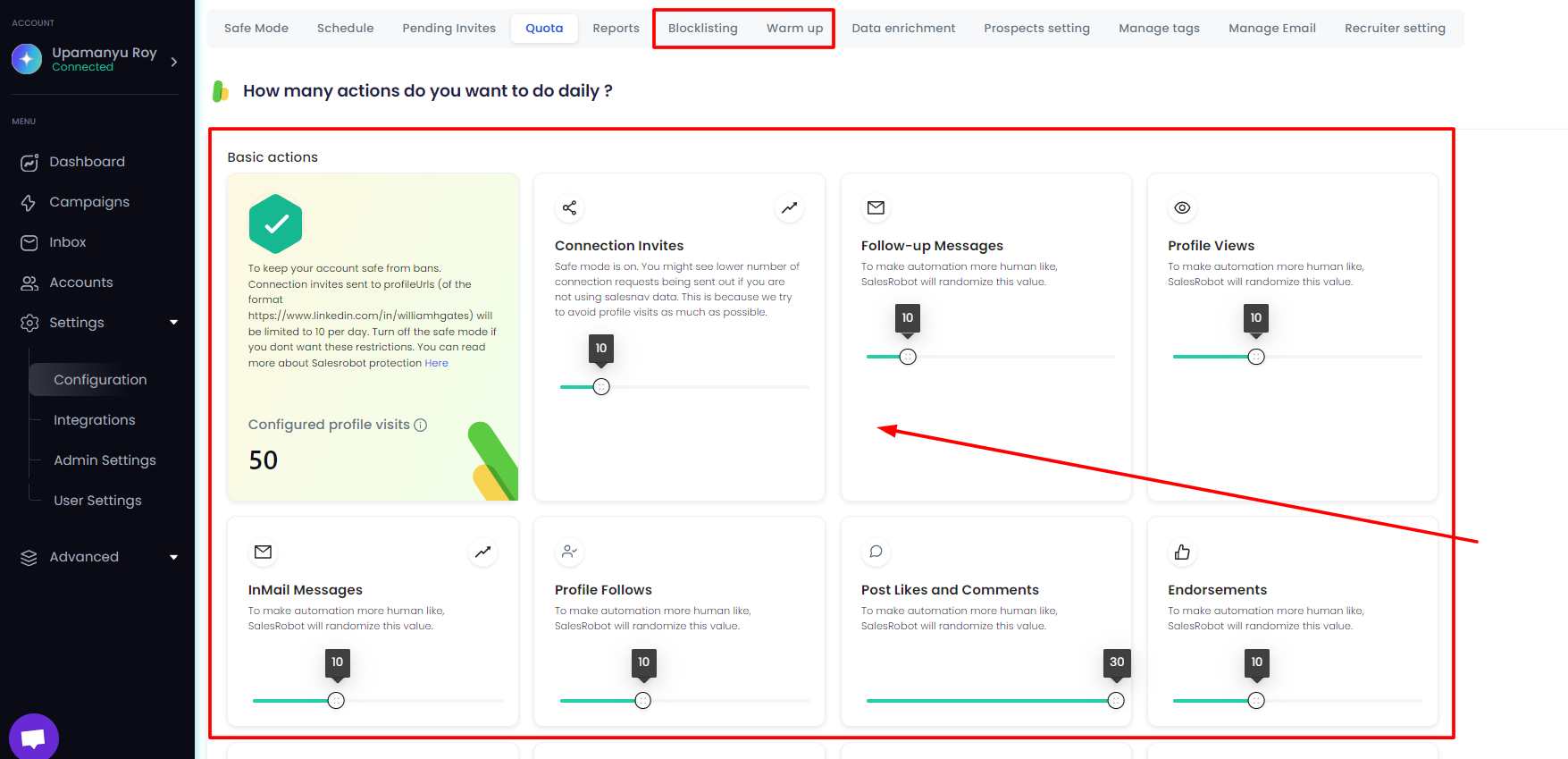Collapse the Settings menu arrow

tap(174, 323)
